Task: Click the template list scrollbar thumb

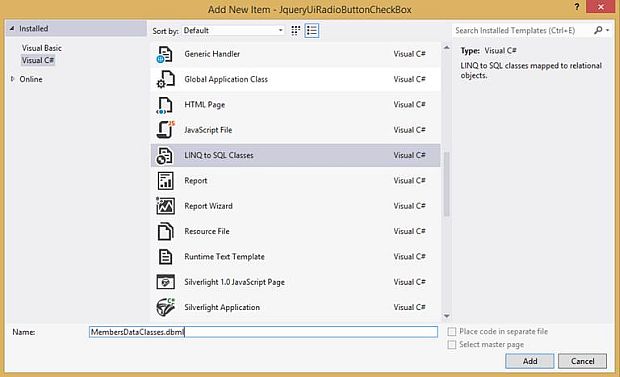Action: tap(446, 184)
